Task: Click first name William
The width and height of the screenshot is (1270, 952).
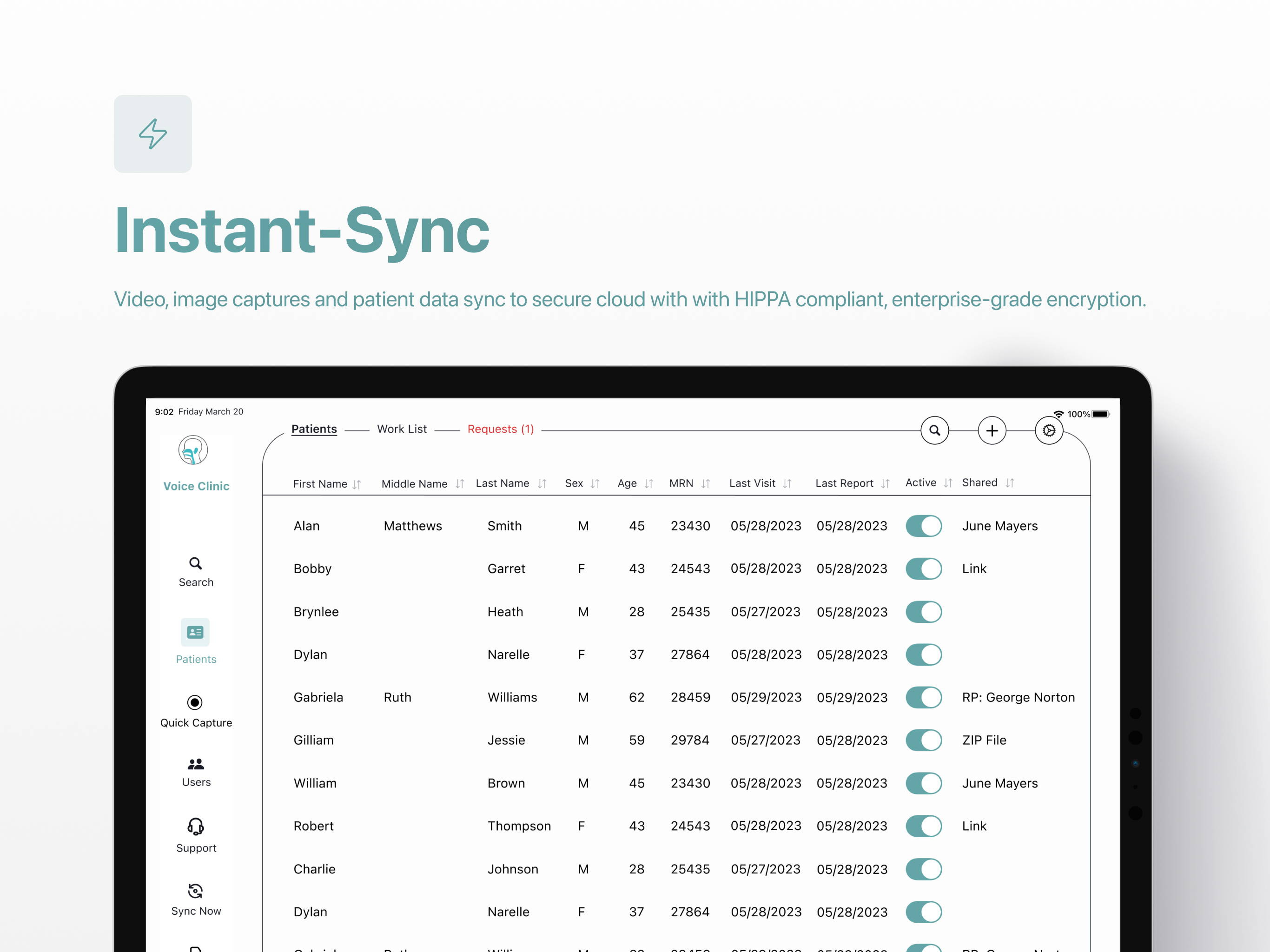Action: (315, 783)
